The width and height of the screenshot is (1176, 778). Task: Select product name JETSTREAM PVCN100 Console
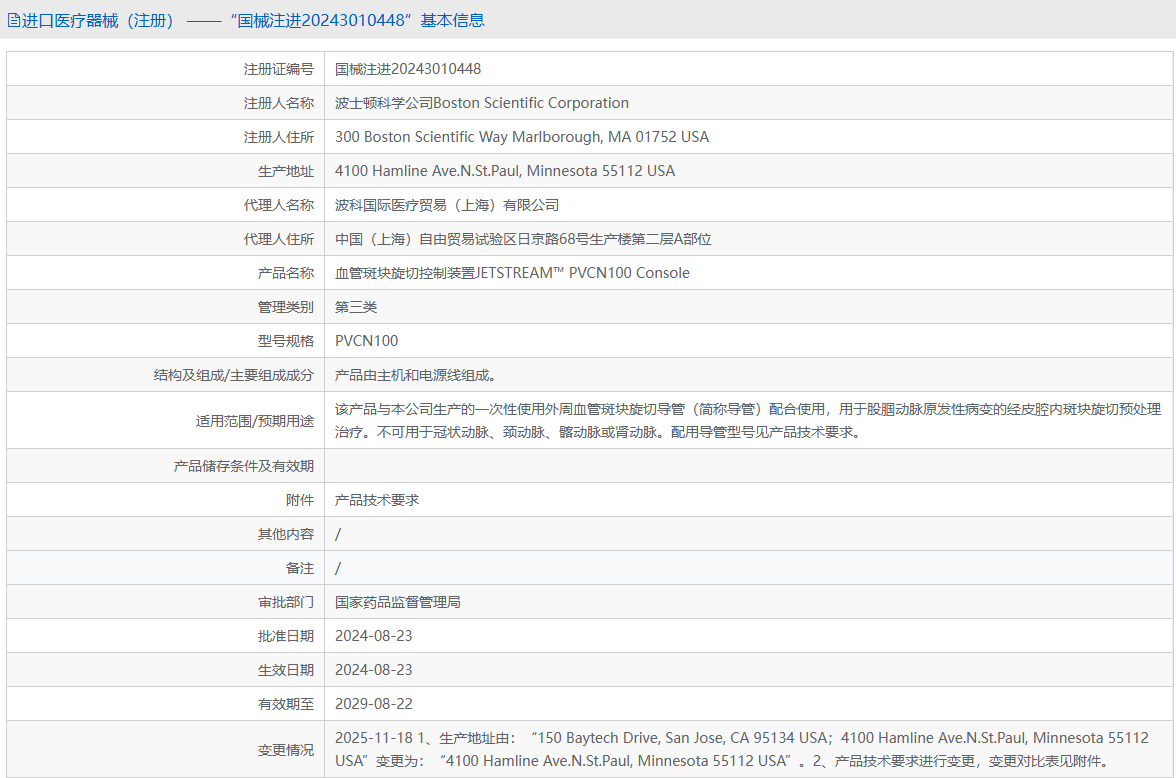[x=512, y=273]
